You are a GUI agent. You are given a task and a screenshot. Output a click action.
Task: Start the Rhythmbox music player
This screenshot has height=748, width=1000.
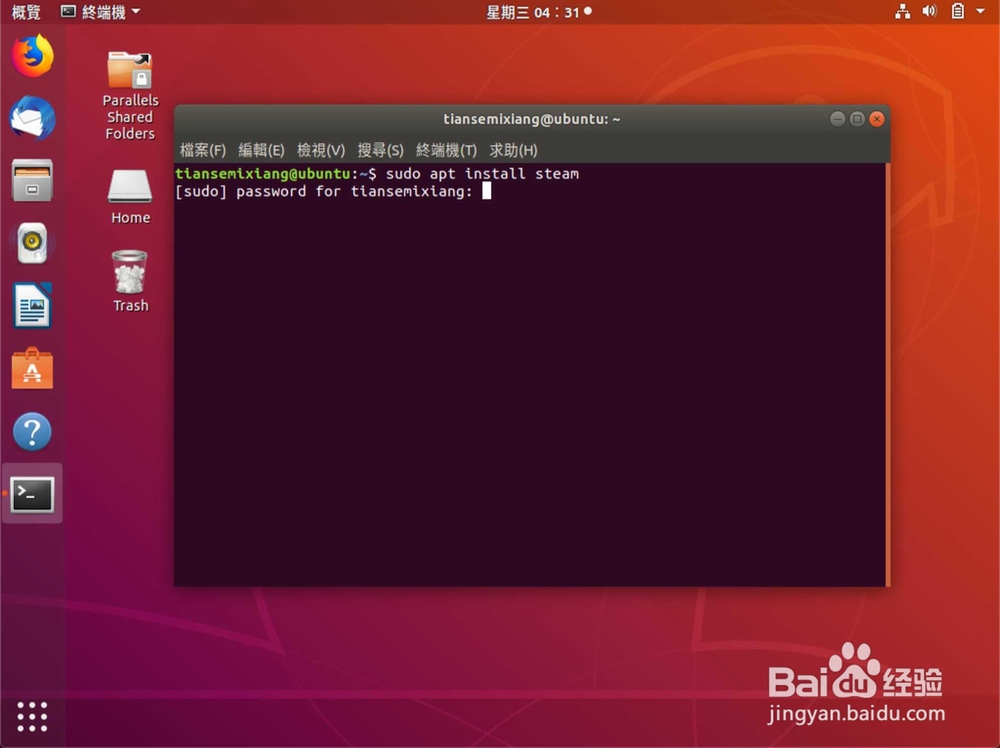(x=32, y=242)
